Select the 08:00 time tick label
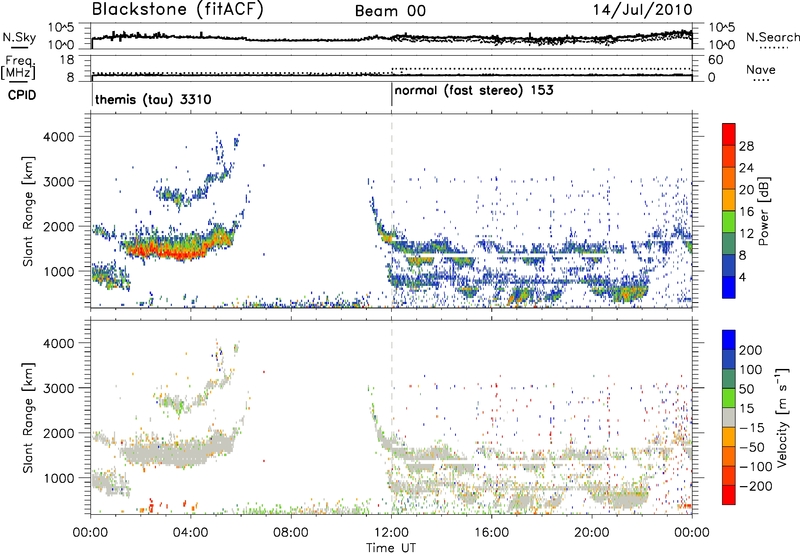The image size is (800, 554). point(290,533)
